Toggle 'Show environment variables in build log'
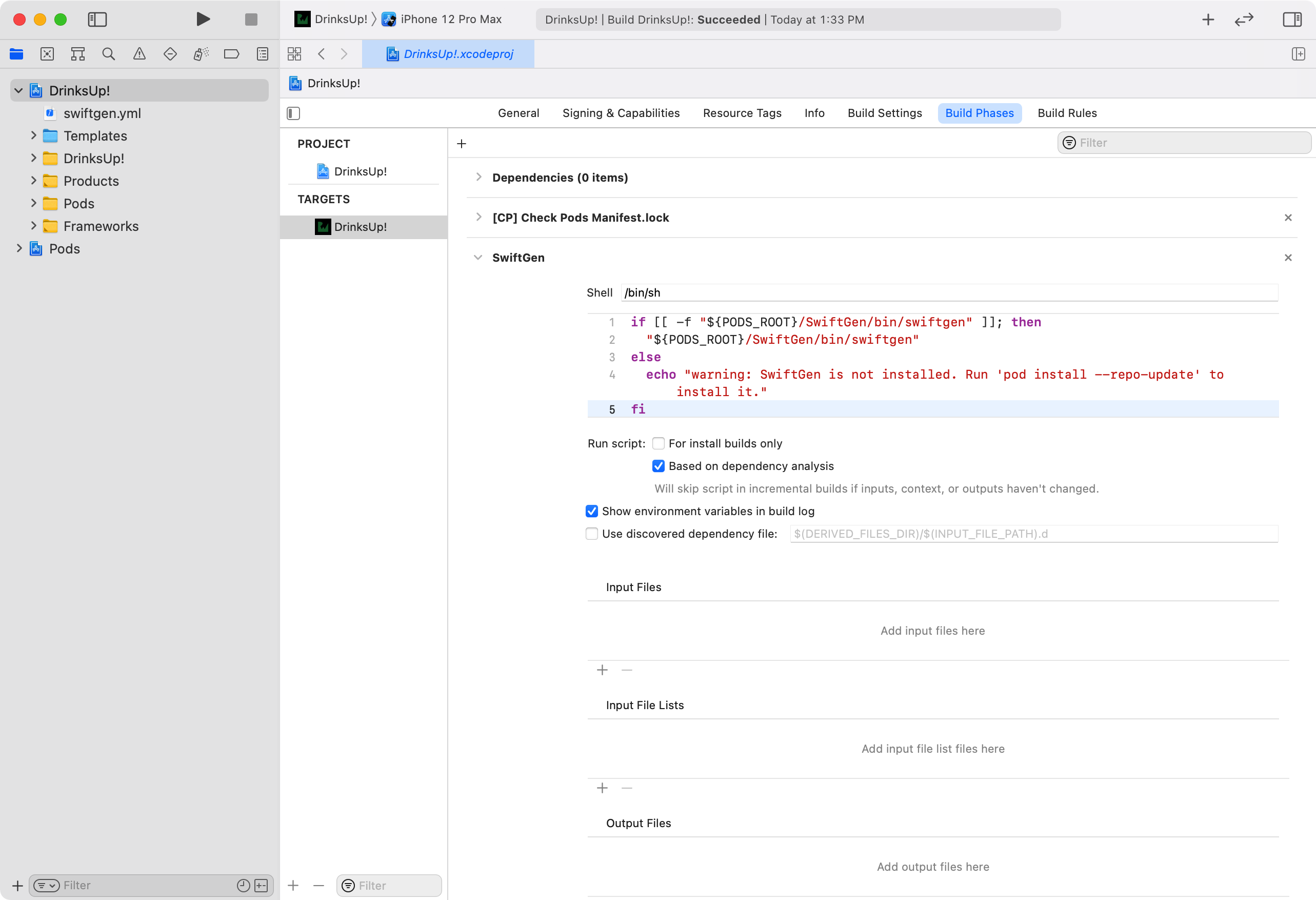 tap(591, 511)
